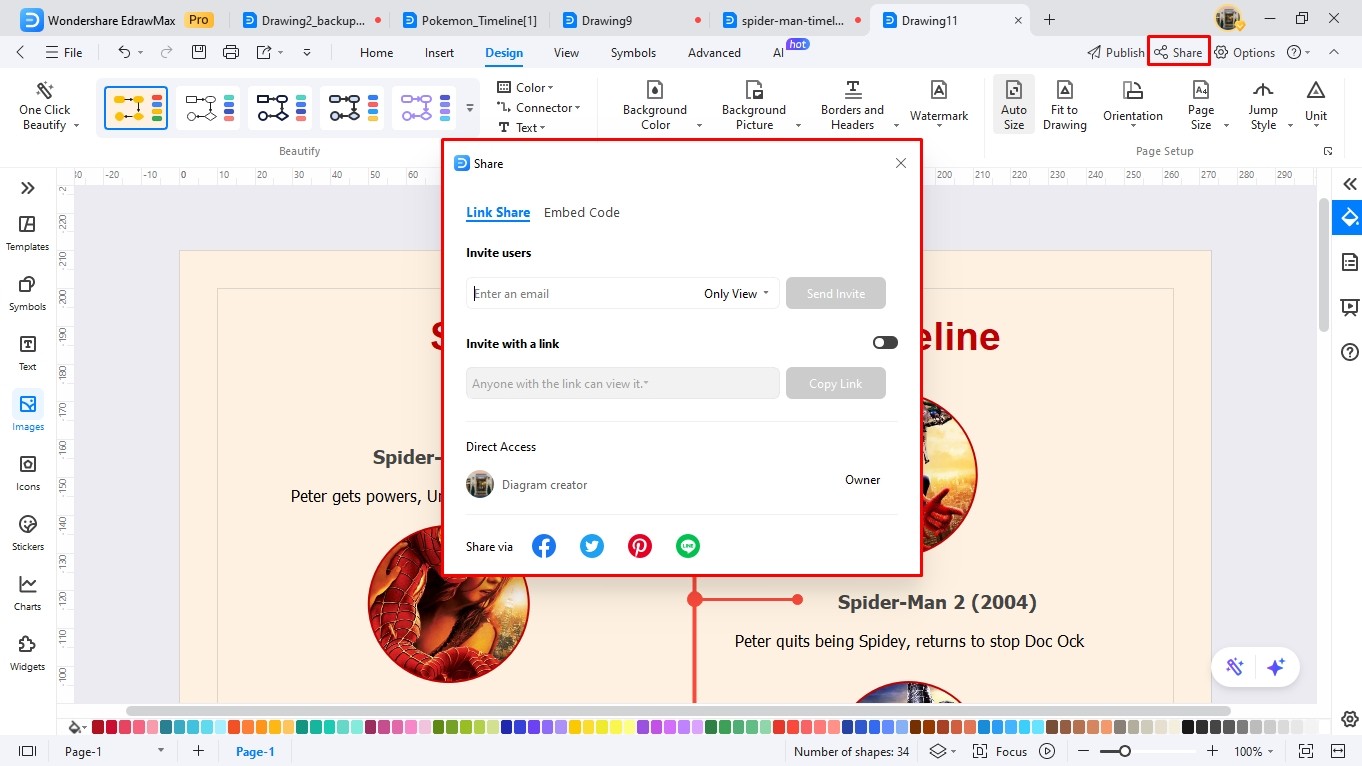Click the fit page icon in status bar

[1305, 751]
